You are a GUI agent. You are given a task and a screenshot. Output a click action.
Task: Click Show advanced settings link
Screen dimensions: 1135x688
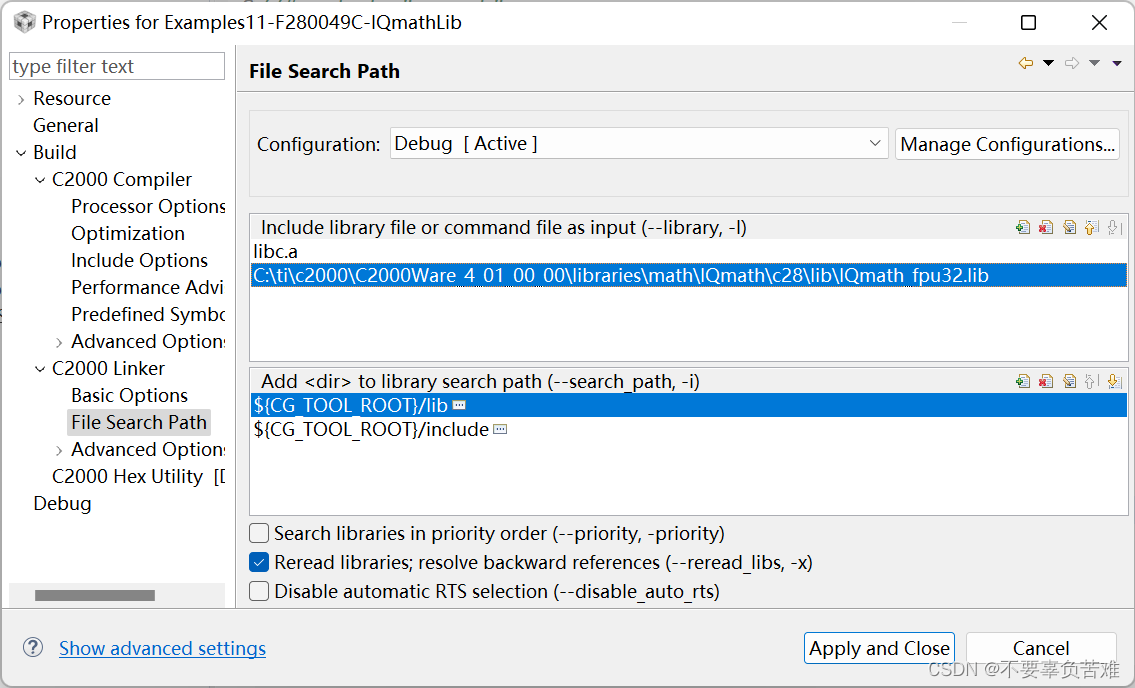162,648
